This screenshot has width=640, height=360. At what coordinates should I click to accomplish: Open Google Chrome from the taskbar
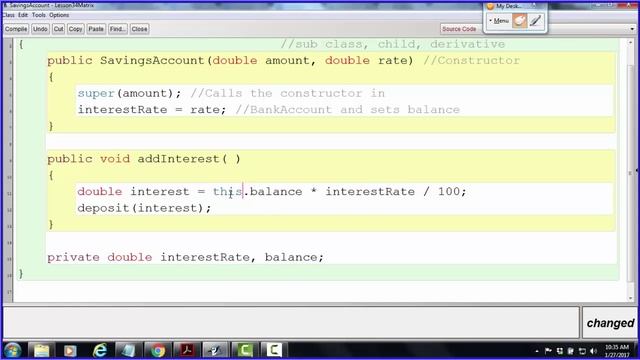pyautogui.click(x=158, y=350)
